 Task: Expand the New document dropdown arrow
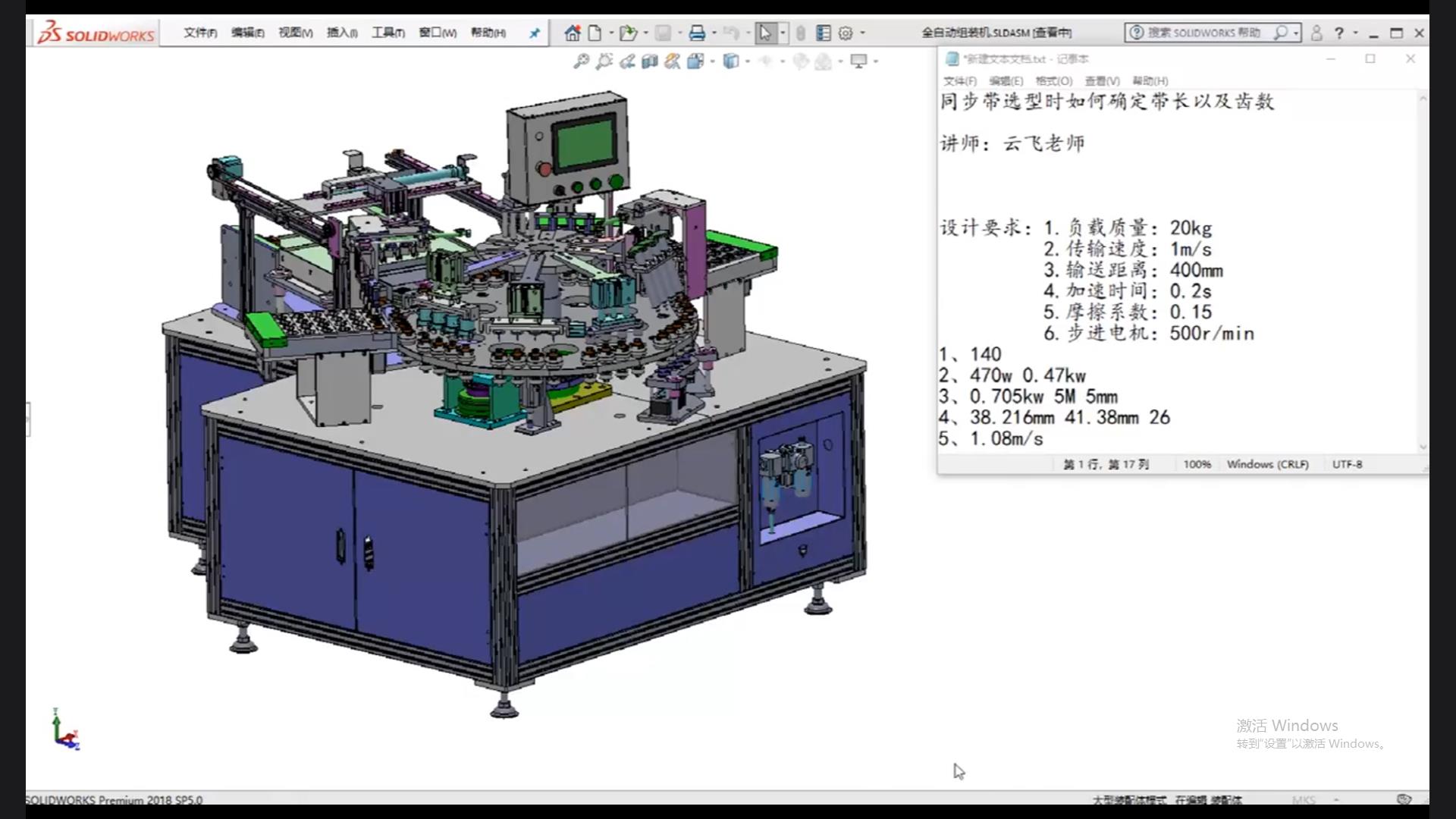[x=611, y=33]
